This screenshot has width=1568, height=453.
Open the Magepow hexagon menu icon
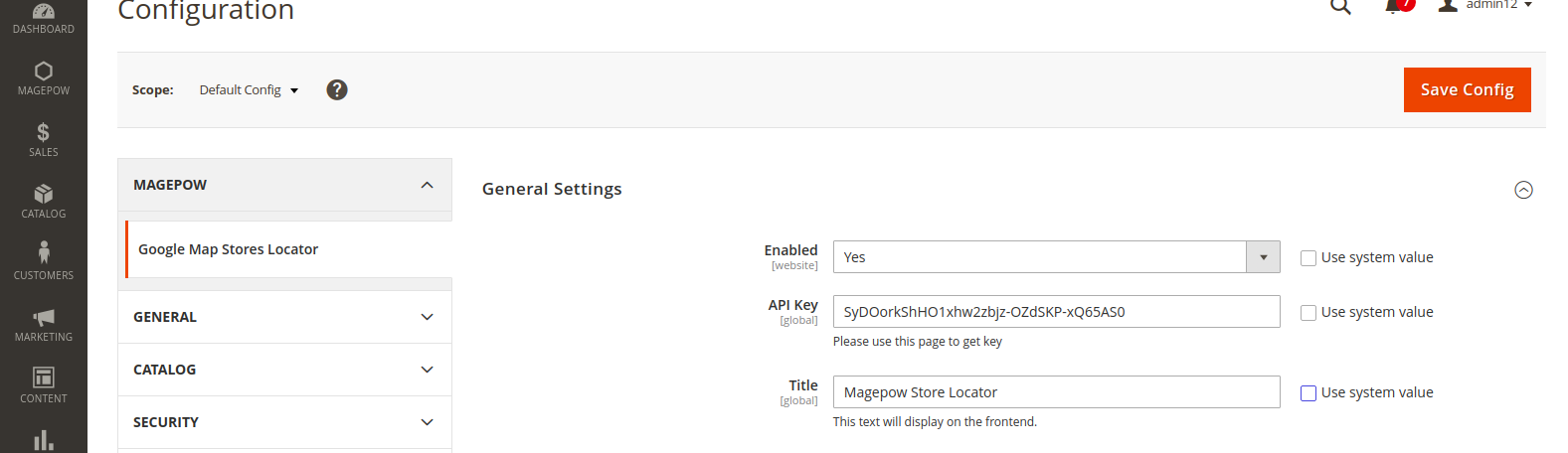[43, 72]
